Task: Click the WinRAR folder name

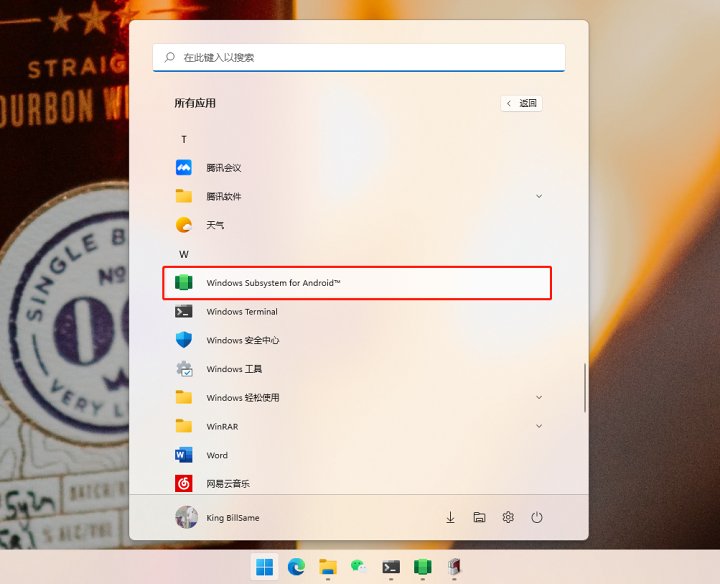Action: click(222, 427)
